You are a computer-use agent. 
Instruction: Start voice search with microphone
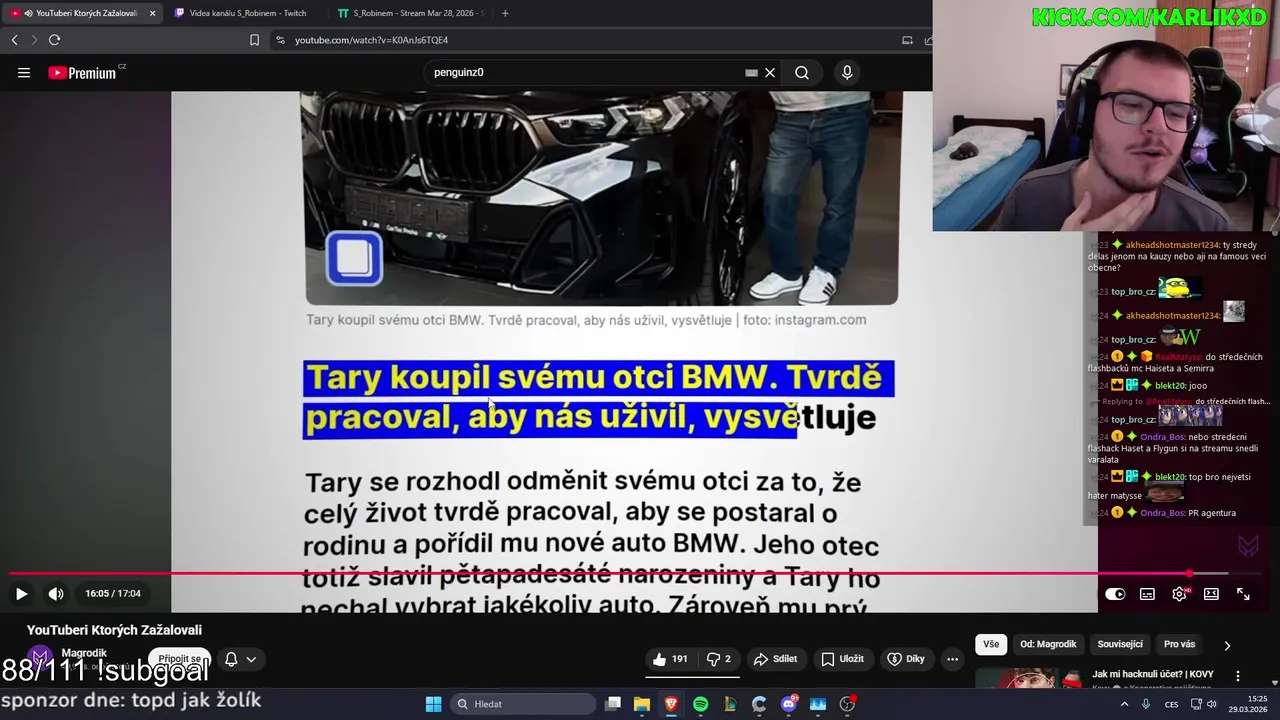pos(847,73)
